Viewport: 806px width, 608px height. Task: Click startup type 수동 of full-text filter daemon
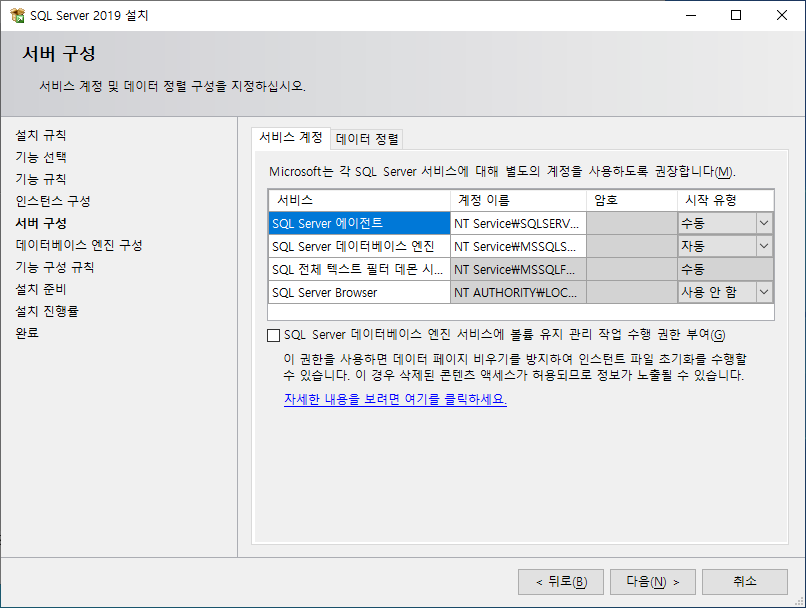(725, 269)
